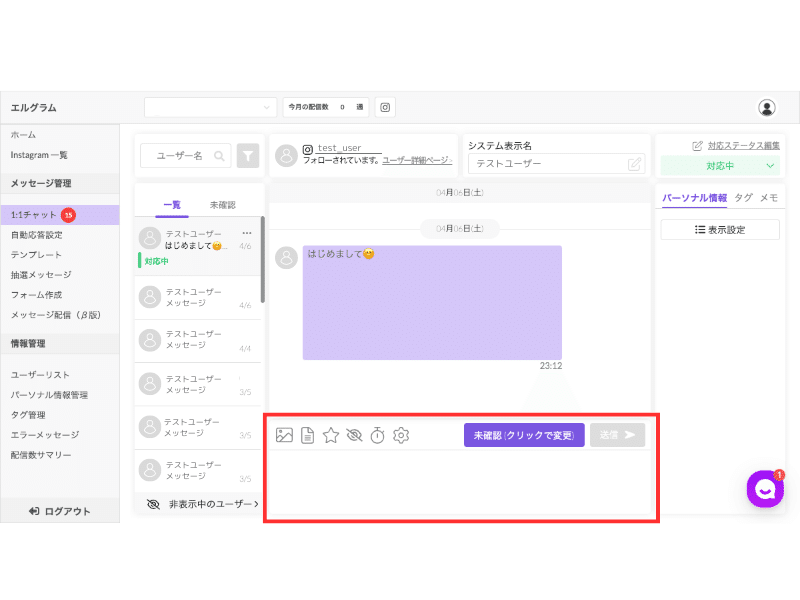Viewport: 800px width, 600px height.
Task: Click the edit pencil icon for システム表示名
Action: (634, 164)
